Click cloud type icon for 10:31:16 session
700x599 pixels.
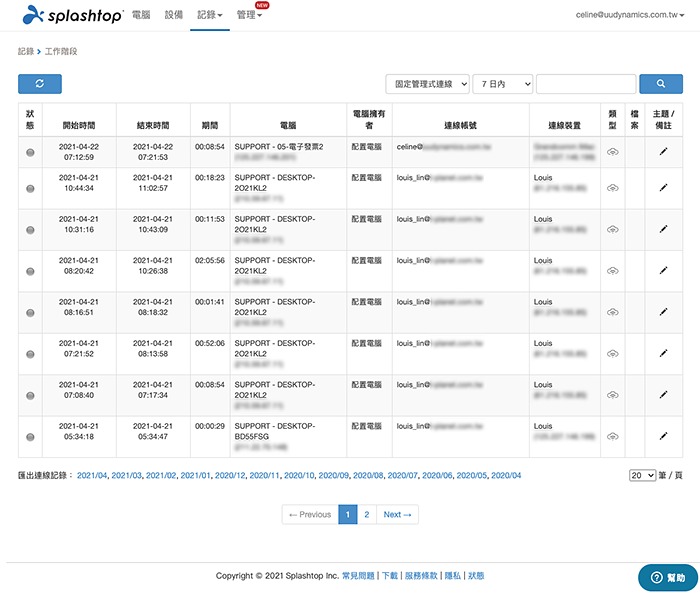(612, 229)
